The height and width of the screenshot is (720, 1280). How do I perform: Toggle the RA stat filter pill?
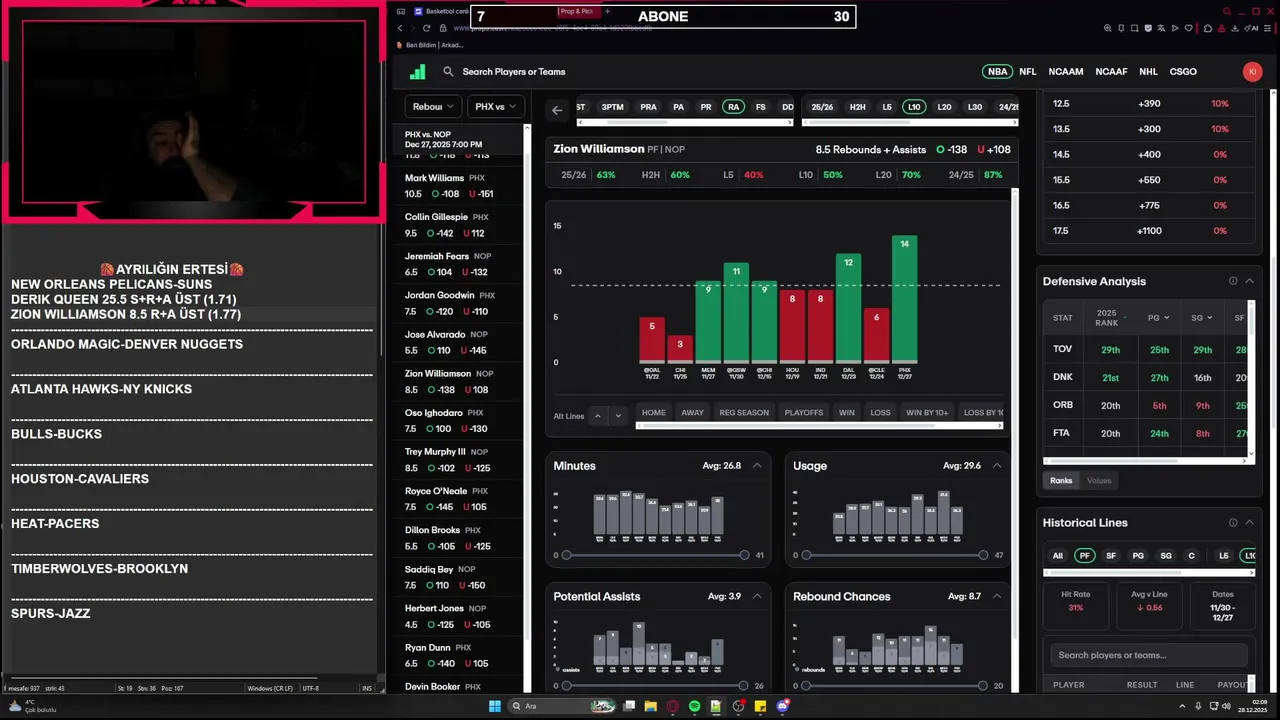(x=734, y=107)
